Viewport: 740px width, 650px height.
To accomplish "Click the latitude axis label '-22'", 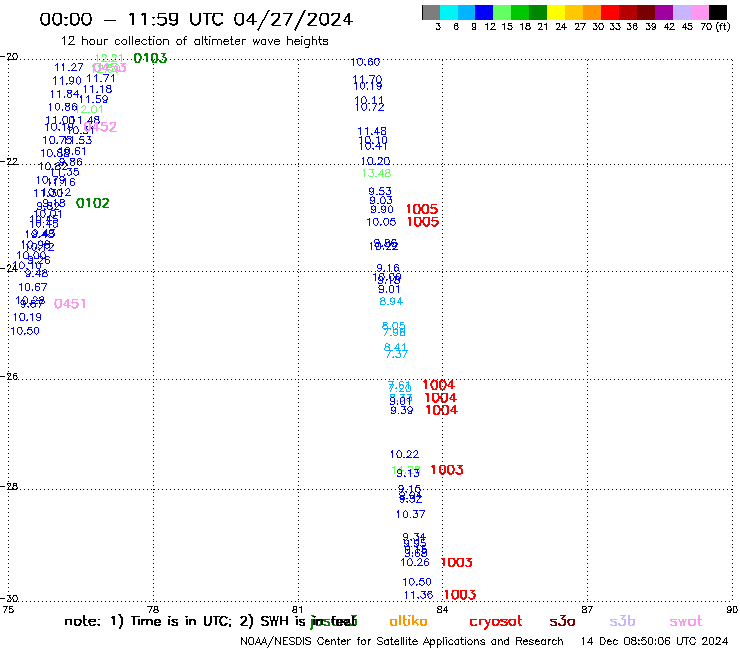I will pos(9,161).
